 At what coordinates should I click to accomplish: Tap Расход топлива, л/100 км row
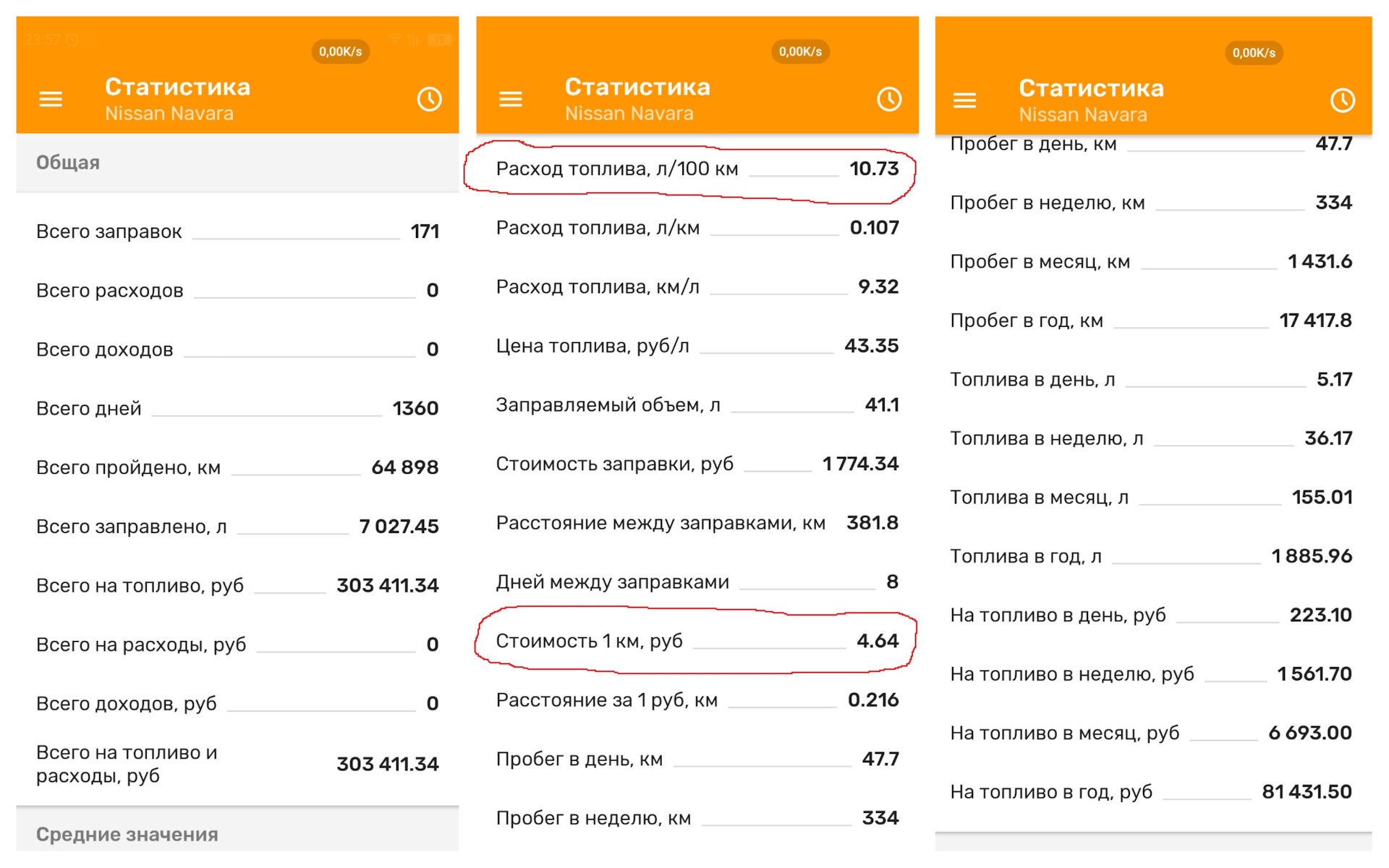point(697,169)
